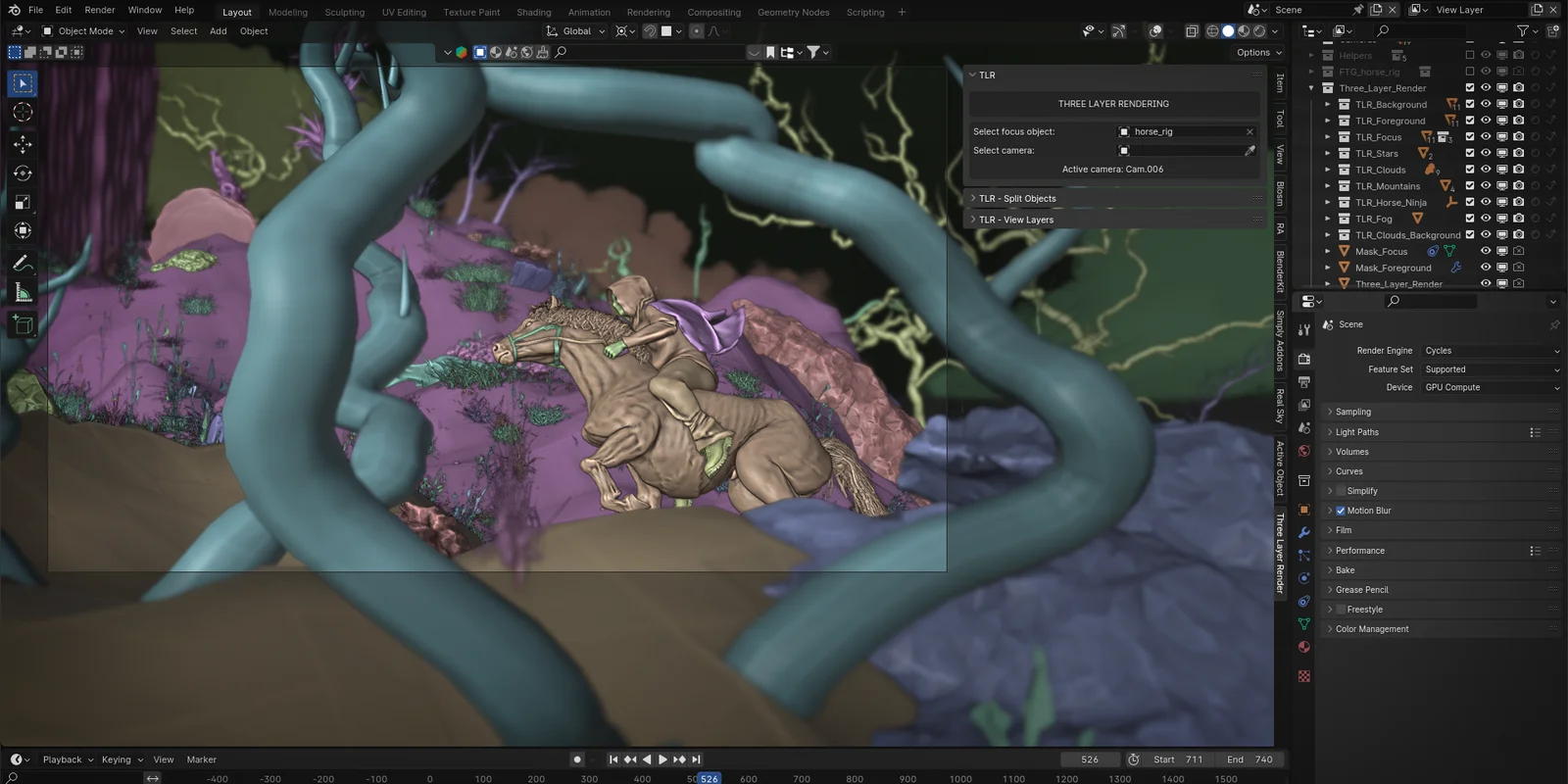Select the Annotate tool
The image size is (1568, 784).
point(23,263)
